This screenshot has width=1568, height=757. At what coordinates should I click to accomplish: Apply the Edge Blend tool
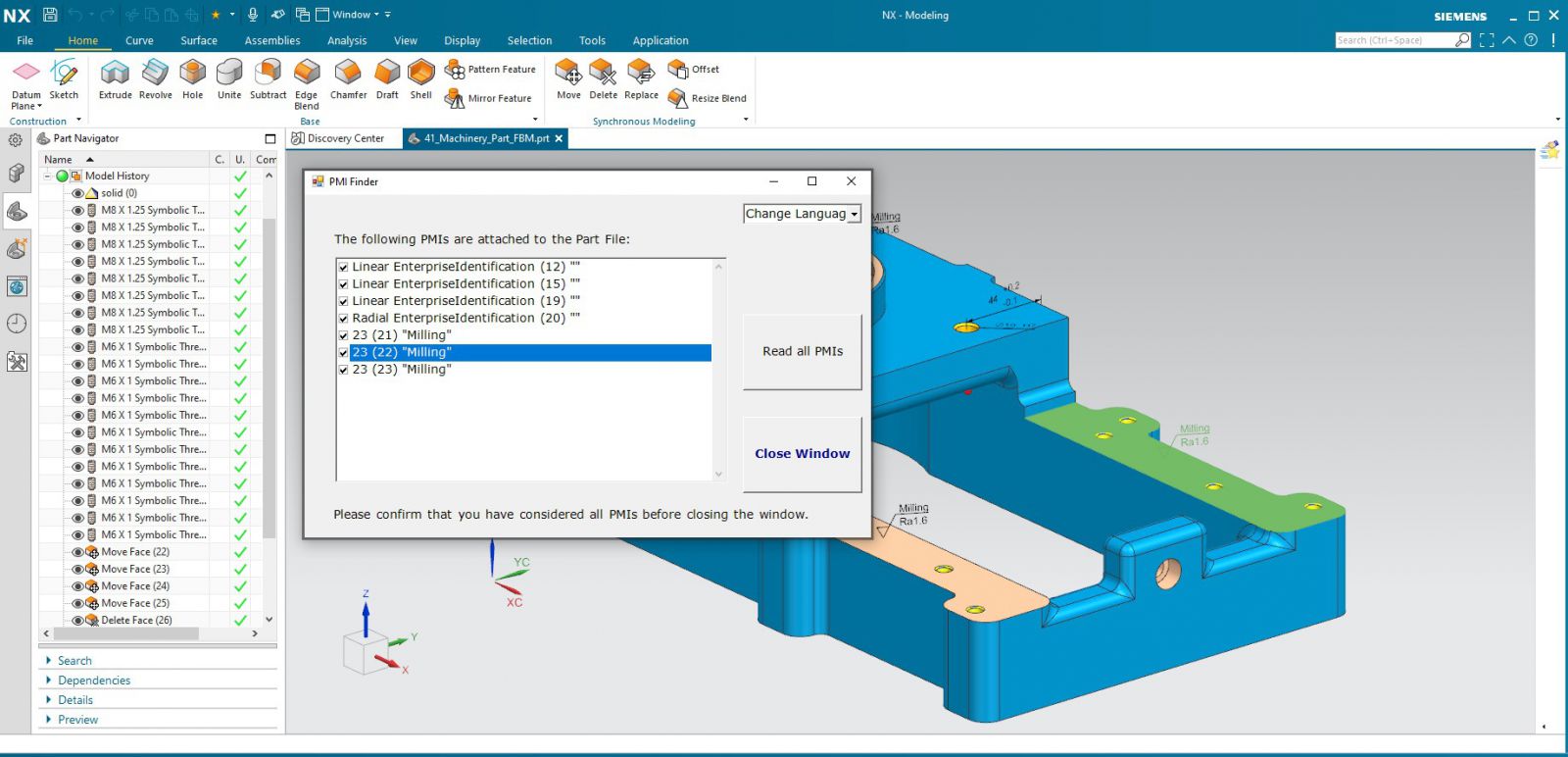[x=307, y=83]
